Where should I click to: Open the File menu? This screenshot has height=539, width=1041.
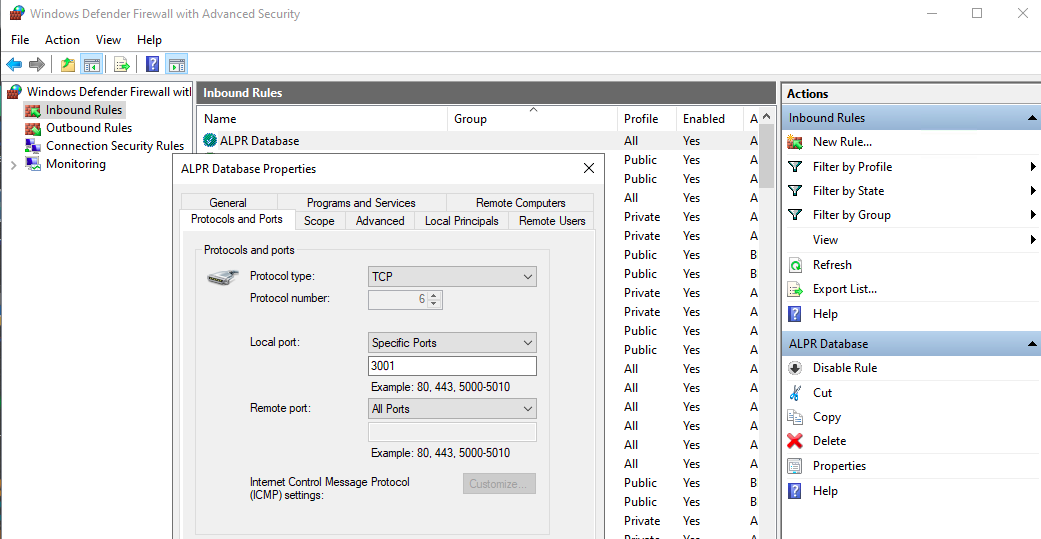[20, 40]
